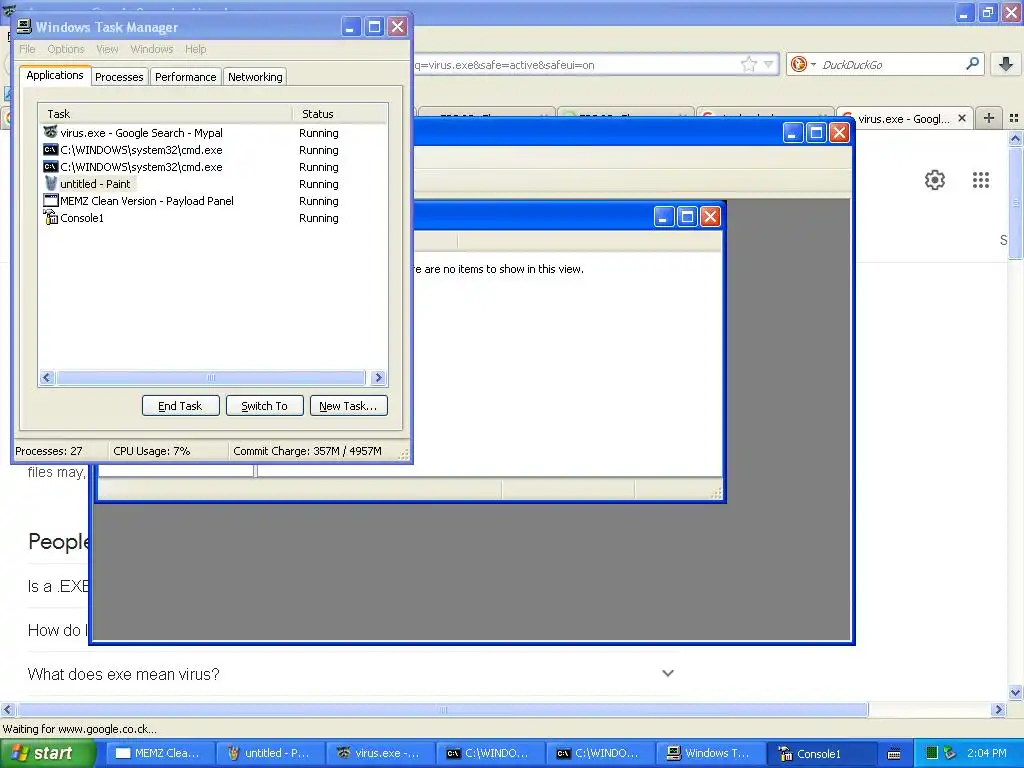The width and height of the screenshot is (1024, 768).
Task: Open Google settings gear icon
Action: pos(935,180)
